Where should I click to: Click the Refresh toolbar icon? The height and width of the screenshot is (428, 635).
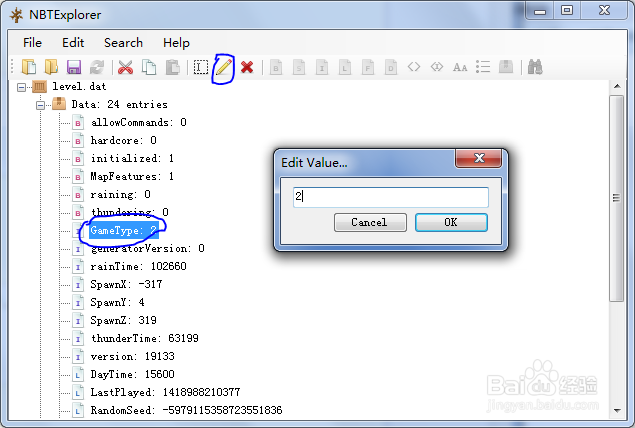(x=97, y=67)
